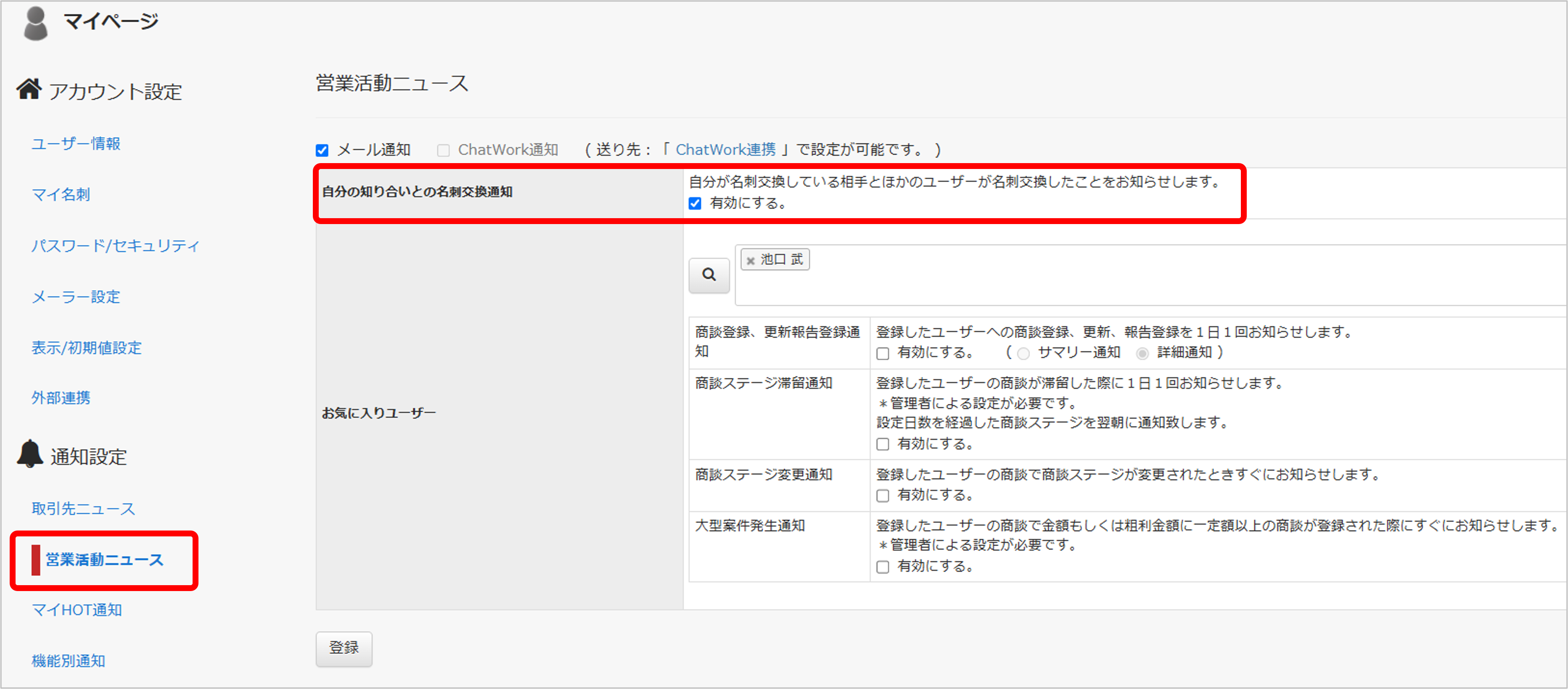
Task: Click the home icon beside アカウント設定
Action: click(x=29, y=90)
